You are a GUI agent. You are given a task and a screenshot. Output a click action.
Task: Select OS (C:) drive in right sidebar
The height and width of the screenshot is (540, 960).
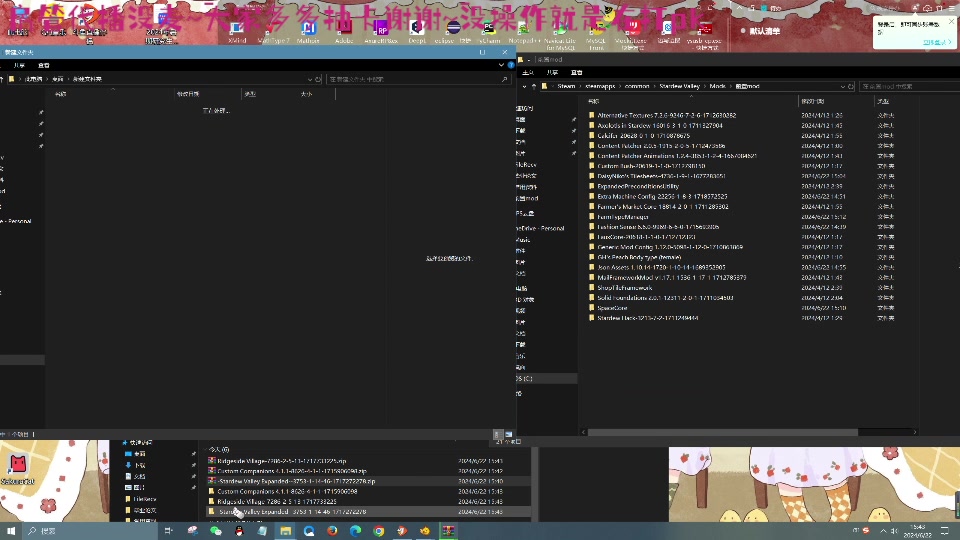click(546, 379)
